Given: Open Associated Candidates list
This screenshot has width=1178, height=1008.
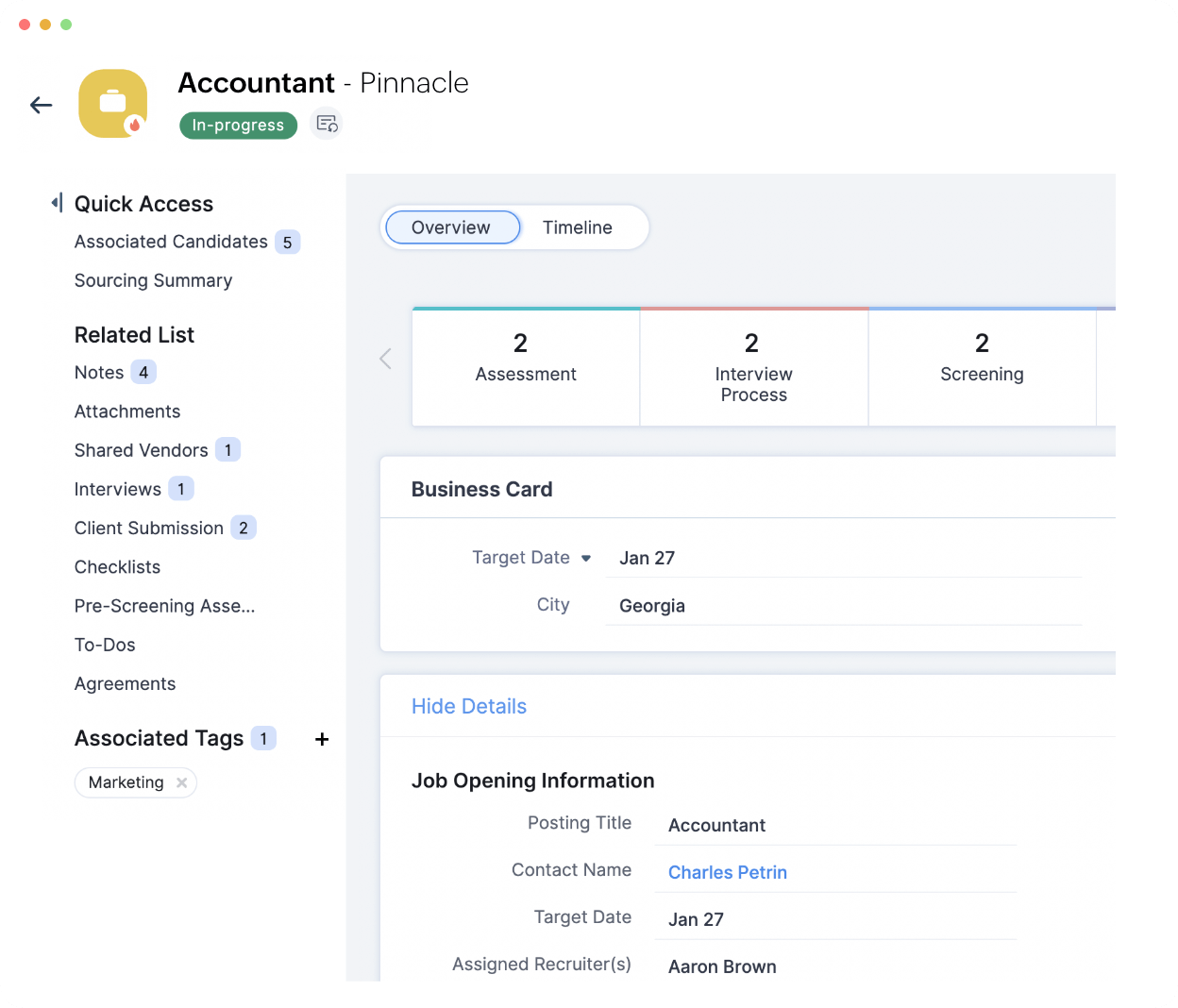Looking at the screenshot, I should coord(171,242).
